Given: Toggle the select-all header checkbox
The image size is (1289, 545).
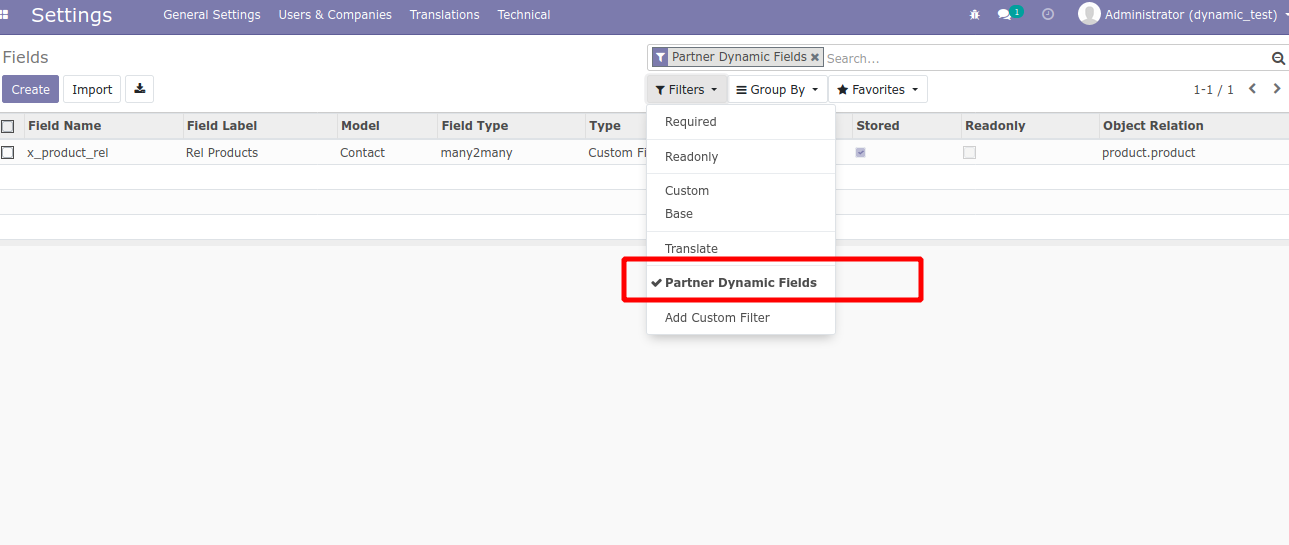Looking at the screenshot, I should [x=8, y=126].
